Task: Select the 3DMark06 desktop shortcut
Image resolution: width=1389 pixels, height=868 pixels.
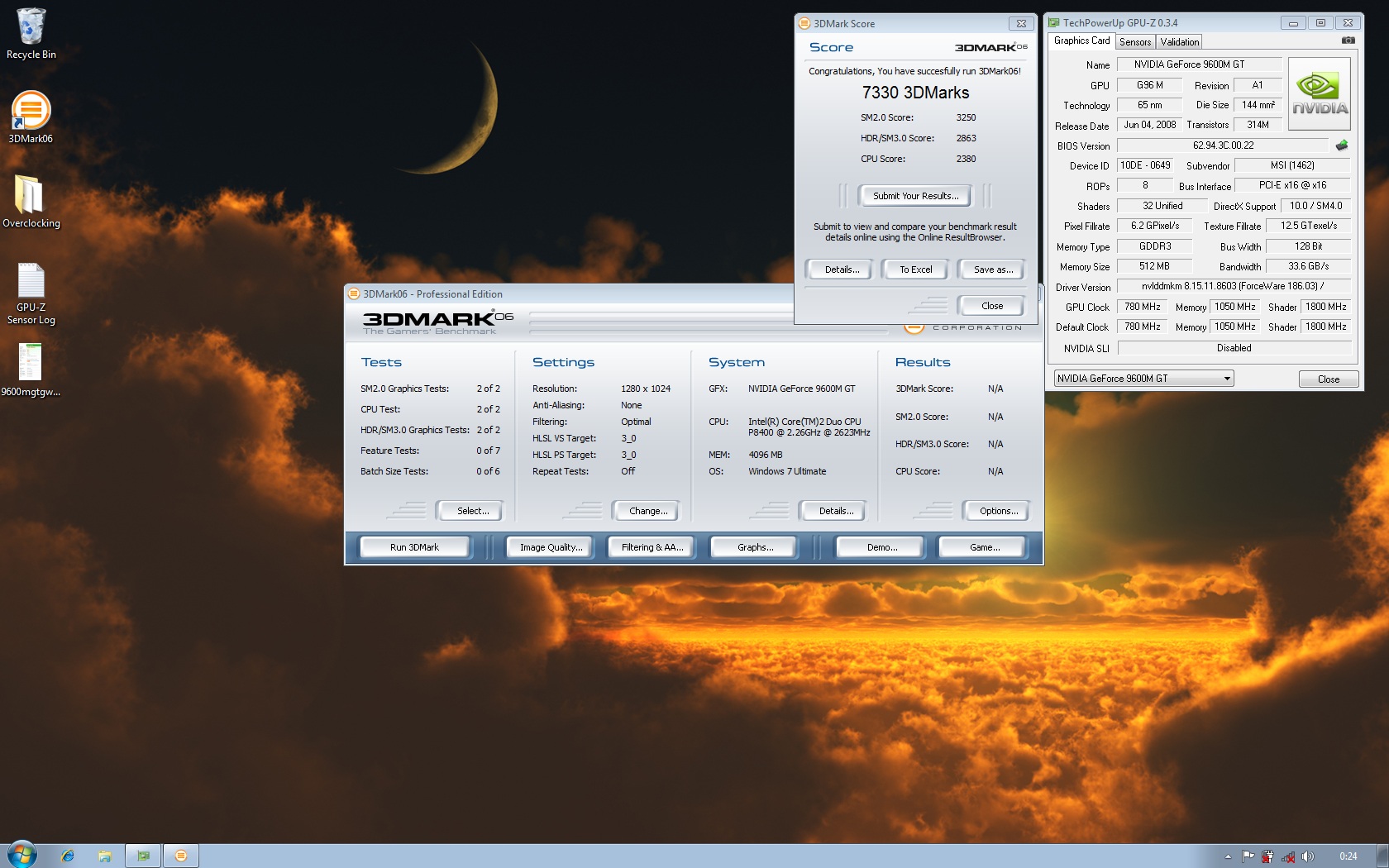Action: [31, 117]
